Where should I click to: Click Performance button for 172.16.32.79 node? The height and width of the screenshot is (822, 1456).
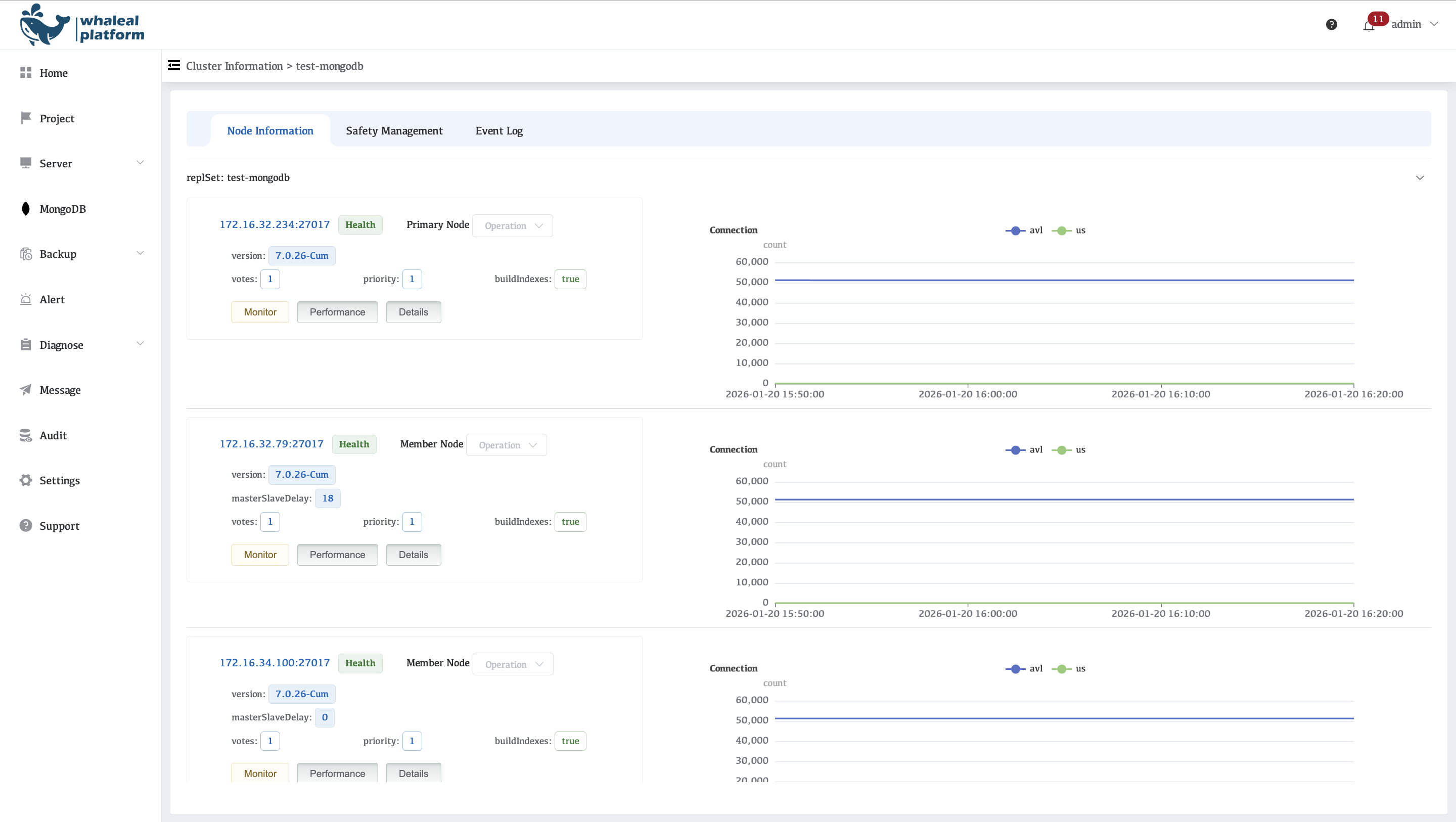coord(337,555)
